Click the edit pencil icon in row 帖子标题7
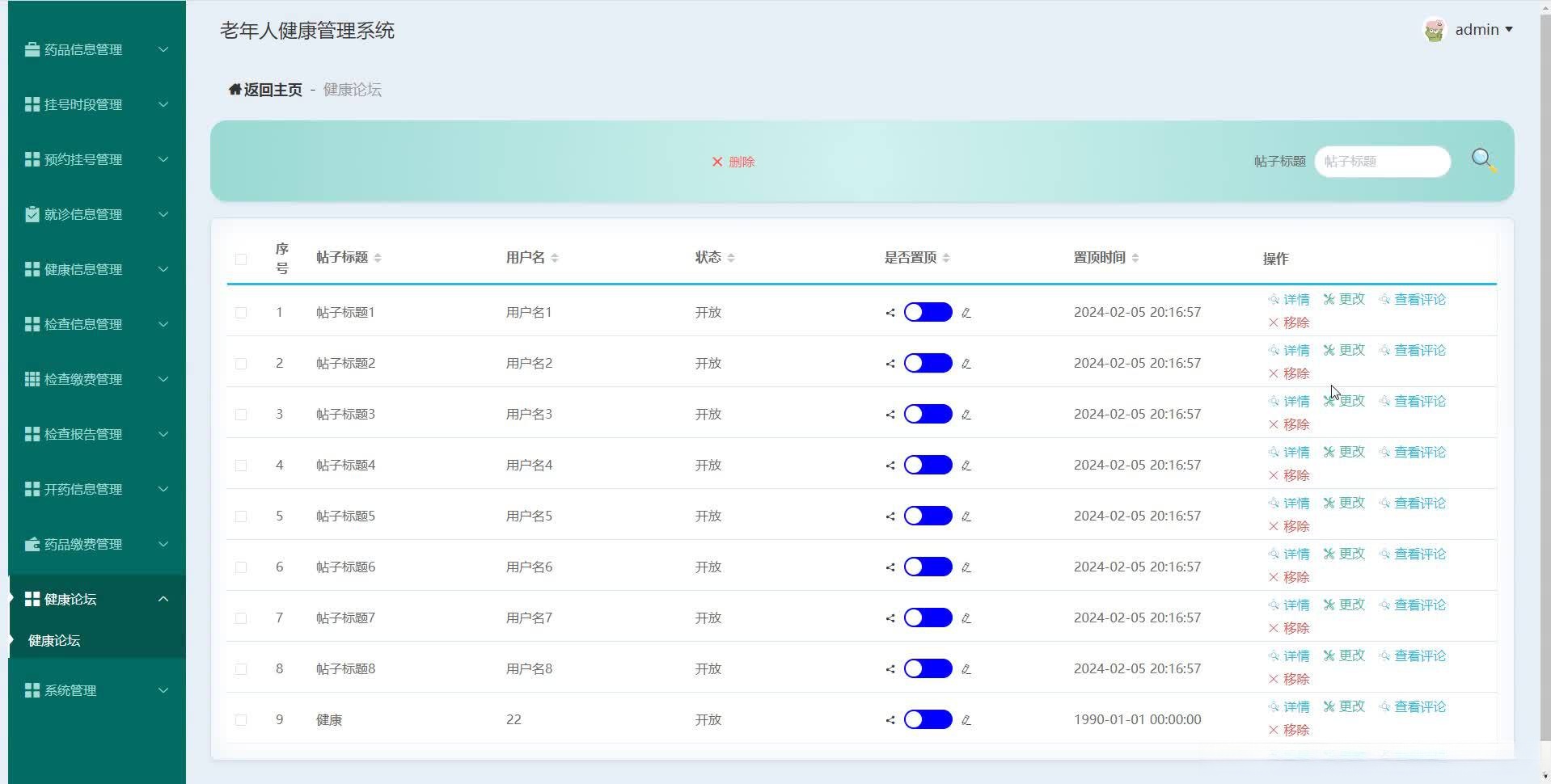This screenshot has height=784, width=1551. [x=966, y=618]
